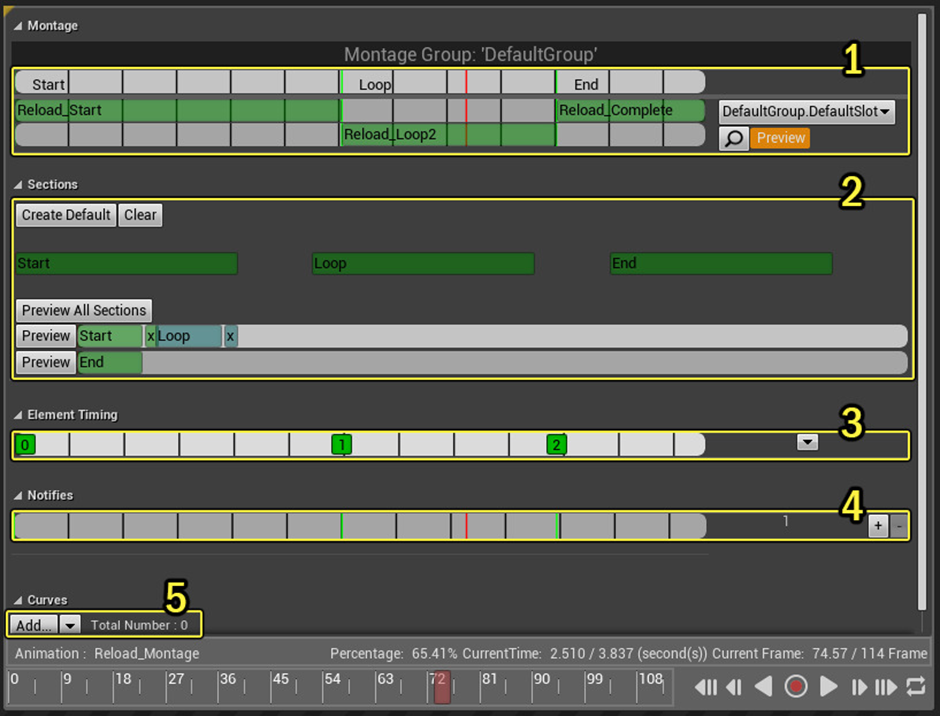Screen dimensions: 940x716
Task: Open the Element Timing options dropdown arrow
Action: [808, 442]
